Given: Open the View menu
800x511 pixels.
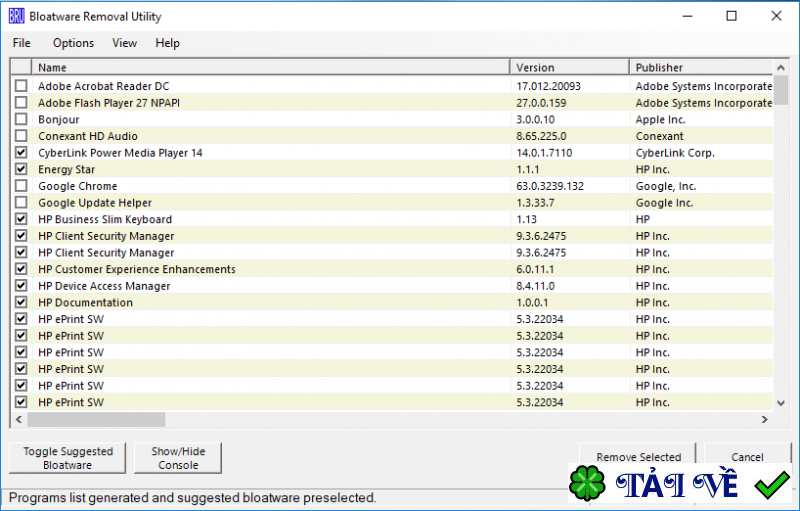Looking at the screenshot, I should click(125, 43).
